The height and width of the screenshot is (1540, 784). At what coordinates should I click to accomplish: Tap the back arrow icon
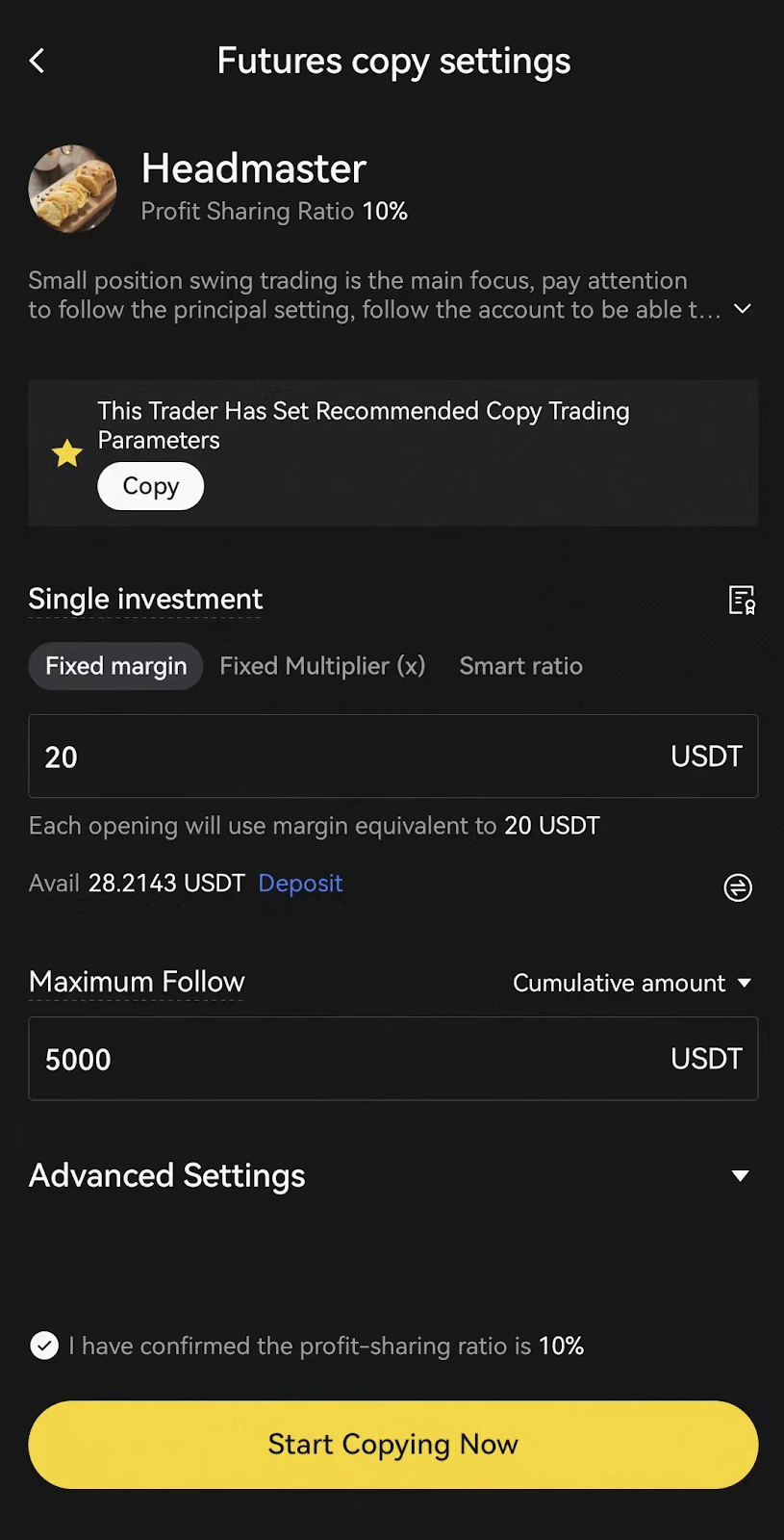pos(38,62)
